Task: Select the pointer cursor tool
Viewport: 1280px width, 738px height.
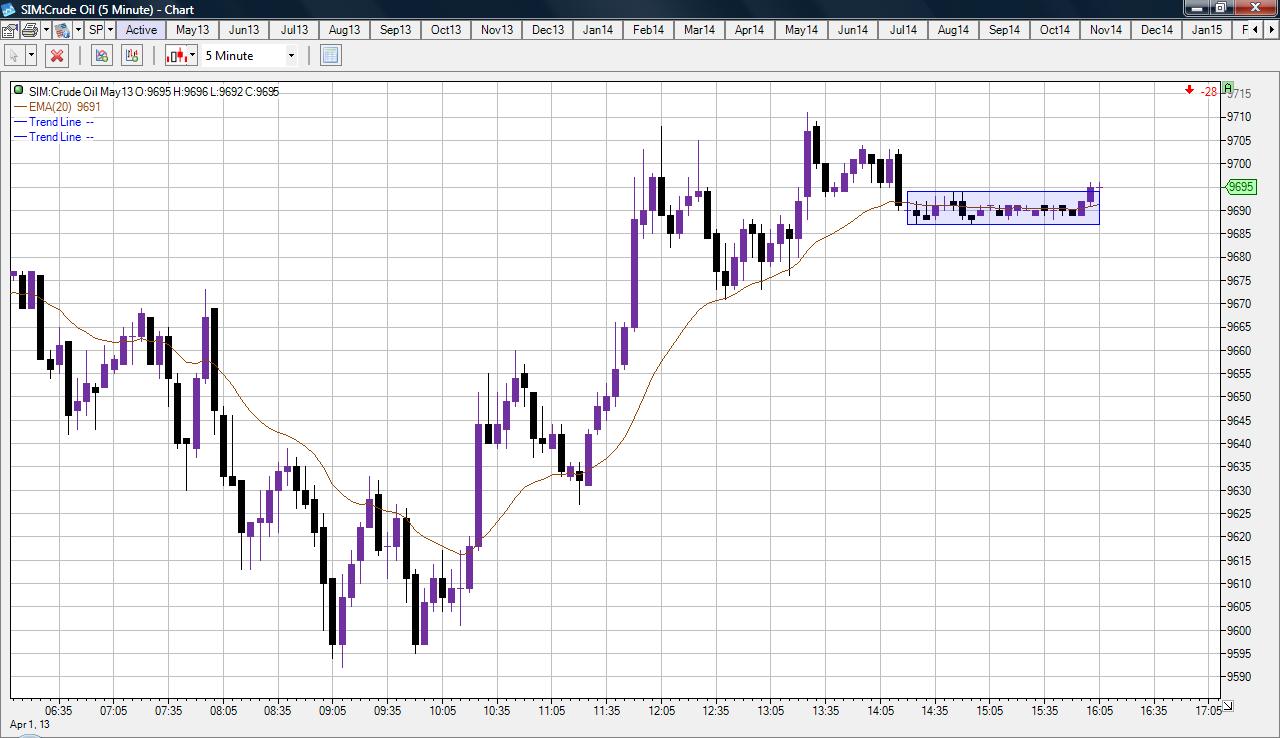Action: (15, 56)
